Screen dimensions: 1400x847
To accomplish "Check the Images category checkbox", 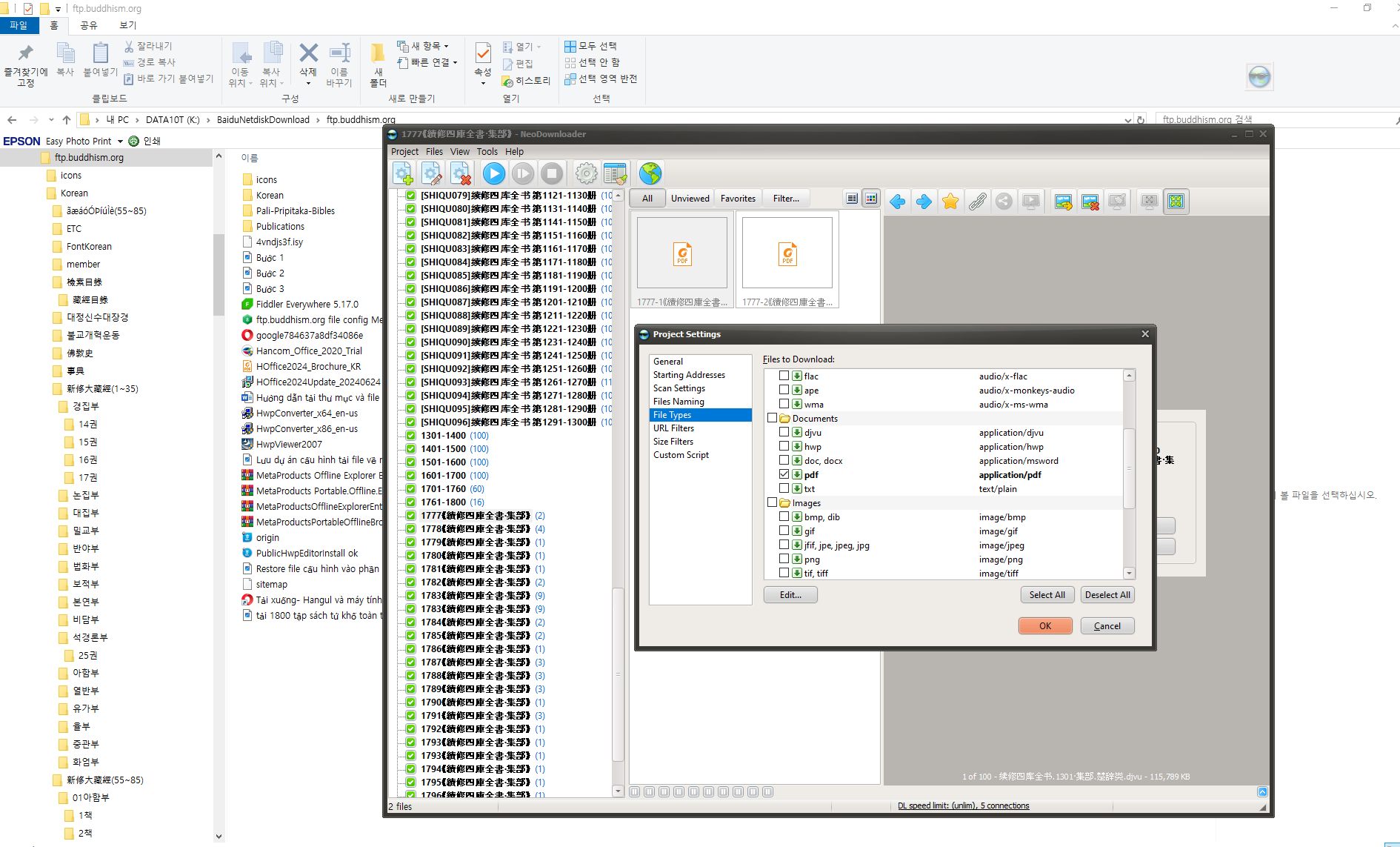I will tap(772, 502).
